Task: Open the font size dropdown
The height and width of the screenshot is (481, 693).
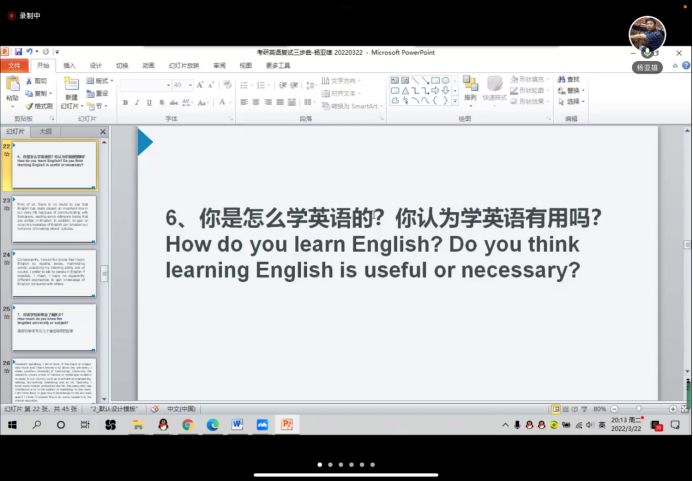Action: coord(188,86)
